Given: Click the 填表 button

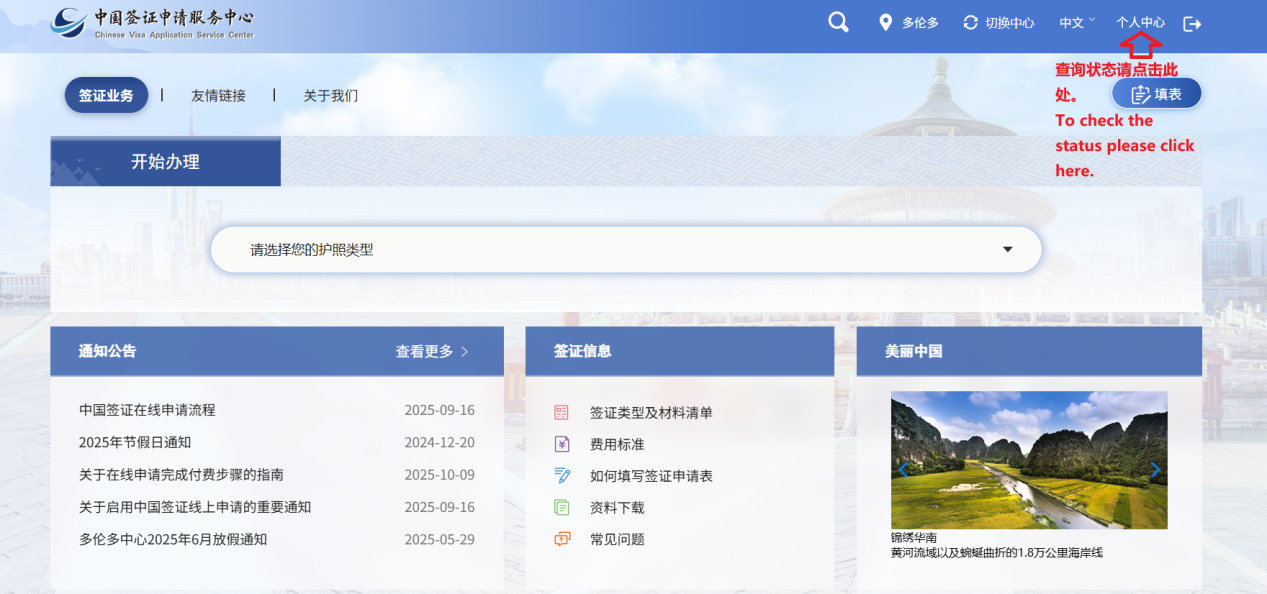Looking at the screenshot, I should (1156, 94).
